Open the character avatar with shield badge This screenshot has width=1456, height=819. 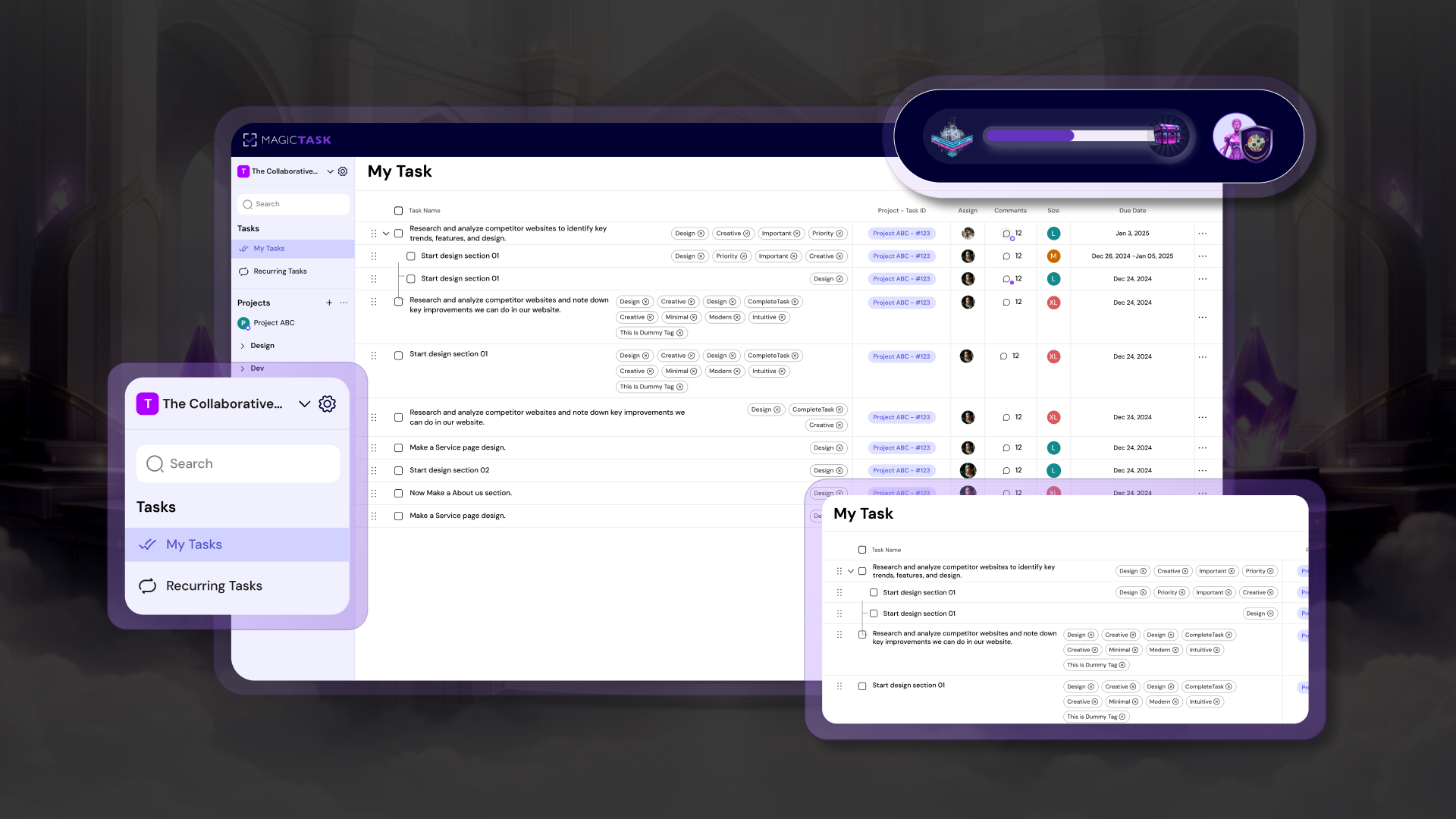tap(1242, 137)
